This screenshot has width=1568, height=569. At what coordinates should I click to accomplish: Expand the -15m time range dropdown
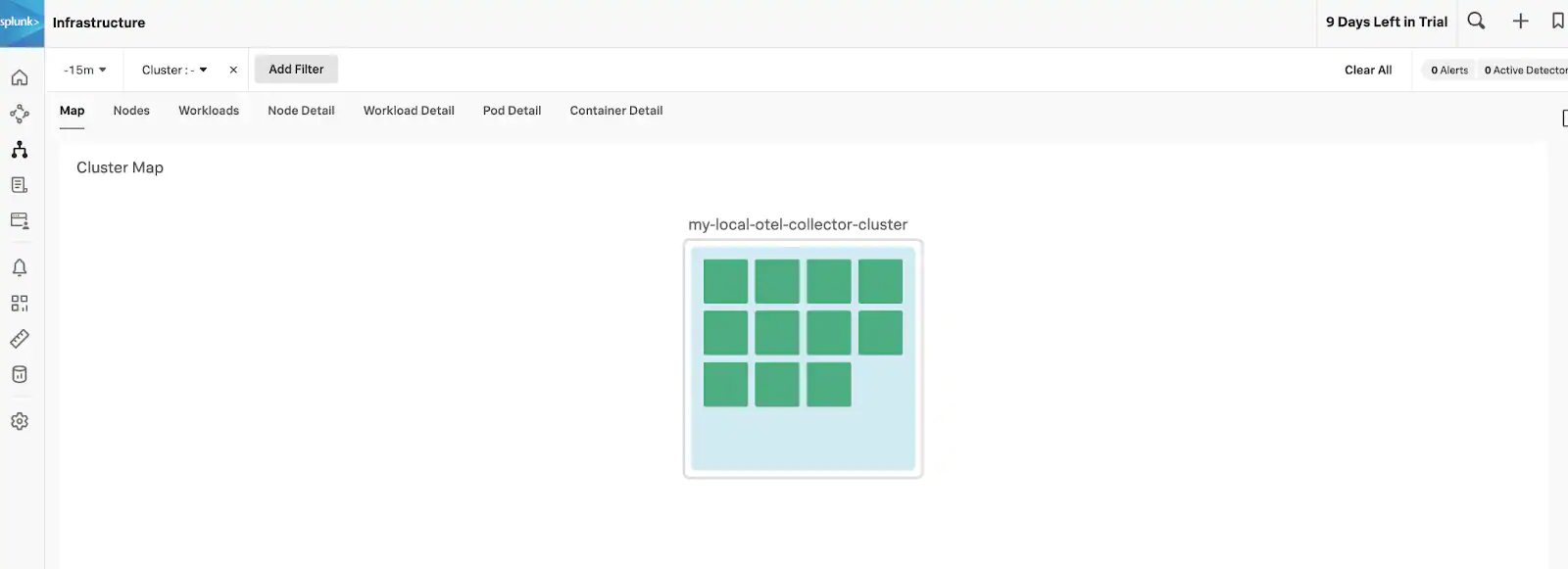[85, 70]
